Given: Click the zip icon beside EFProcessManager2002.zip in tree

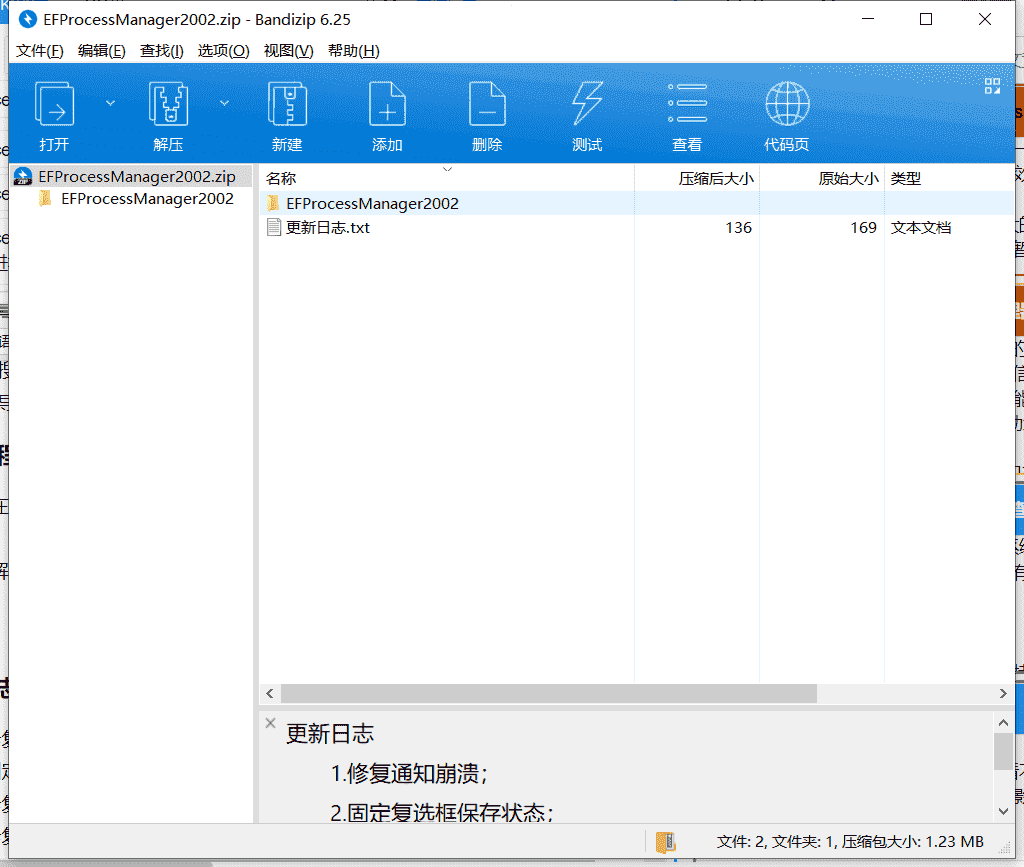Looking at the screenshot, I should [x=23, y=176].
